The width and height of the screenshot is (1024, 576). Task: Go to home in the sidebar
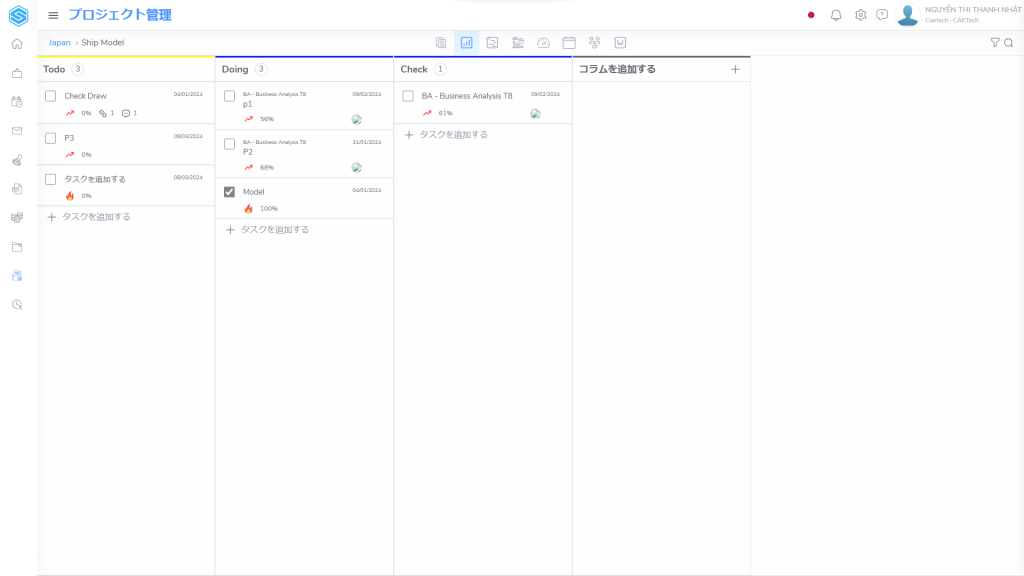click(x=17, y=44)
